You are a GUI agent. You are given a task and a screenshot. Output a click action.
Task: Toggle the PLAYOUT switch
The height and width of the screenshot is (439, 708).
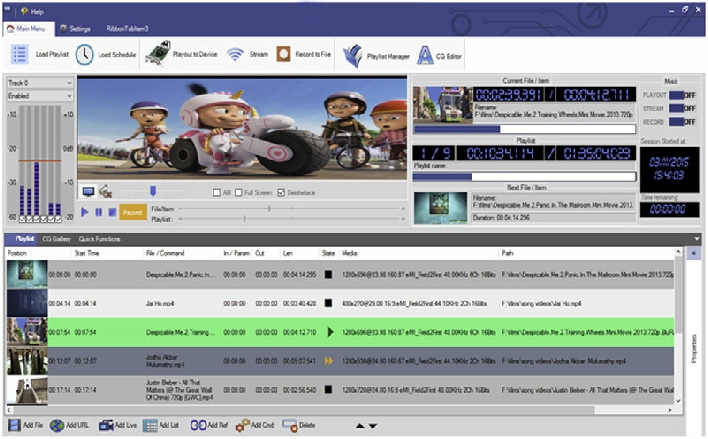click(x=682, y=95)
